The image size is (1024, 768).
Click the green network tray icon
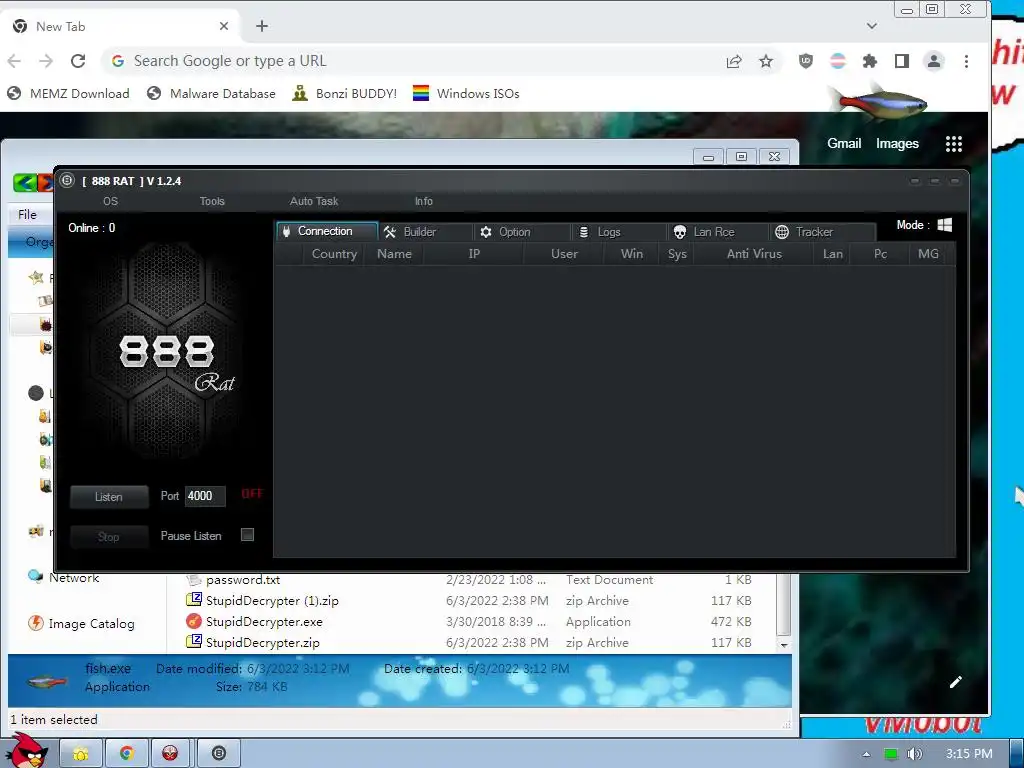point(891,754)
